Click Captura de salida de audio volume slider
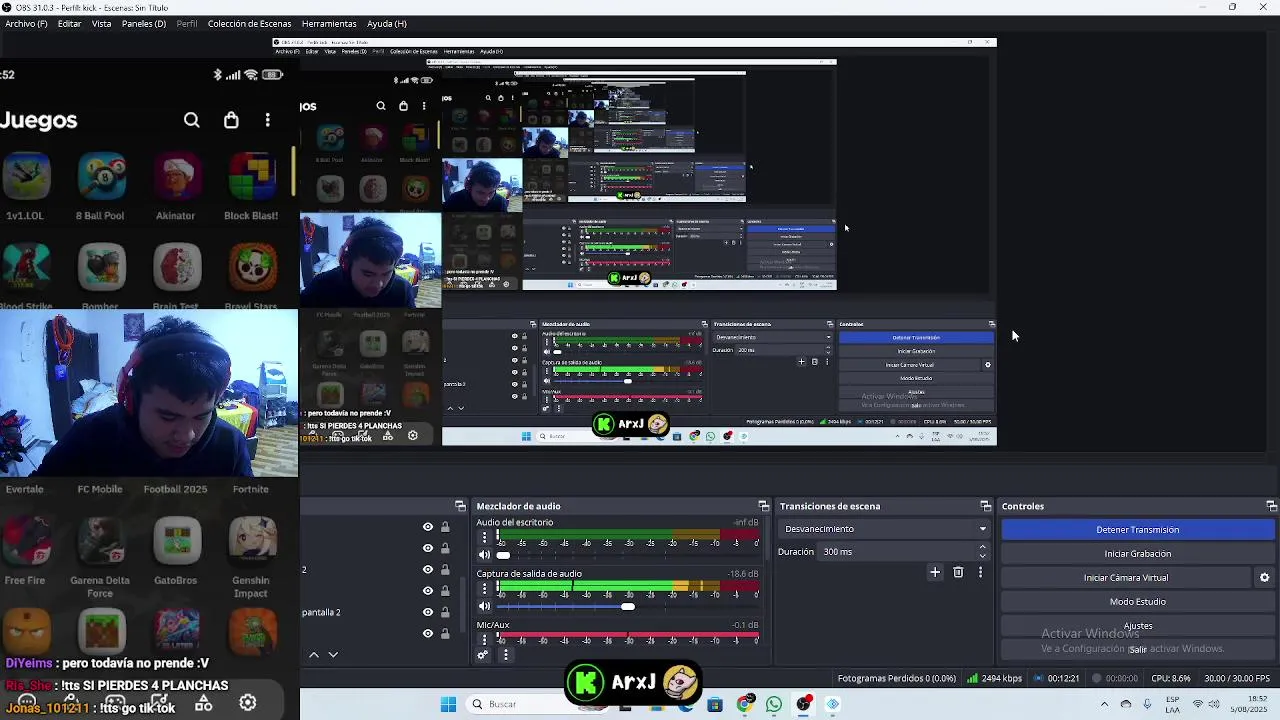Image resolution: width=1280 pixels, height=720 pixels. pyautogui.click(x=627, y=606)
